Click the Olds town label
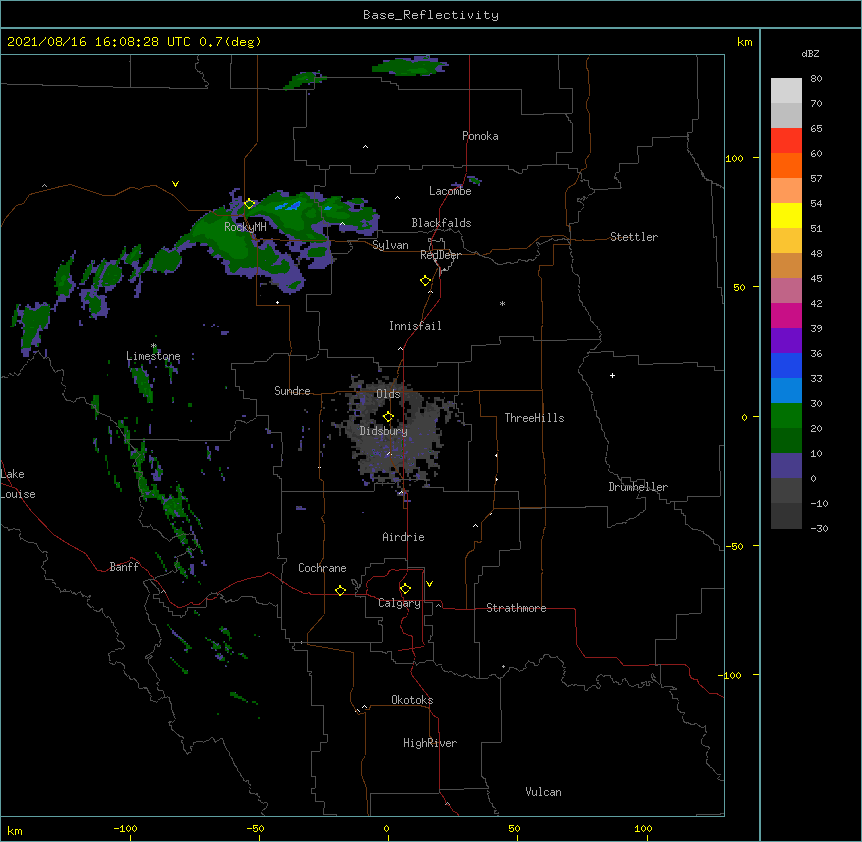Screen dimensions: 862x842 pyautogui.click(x=388, y=394)
